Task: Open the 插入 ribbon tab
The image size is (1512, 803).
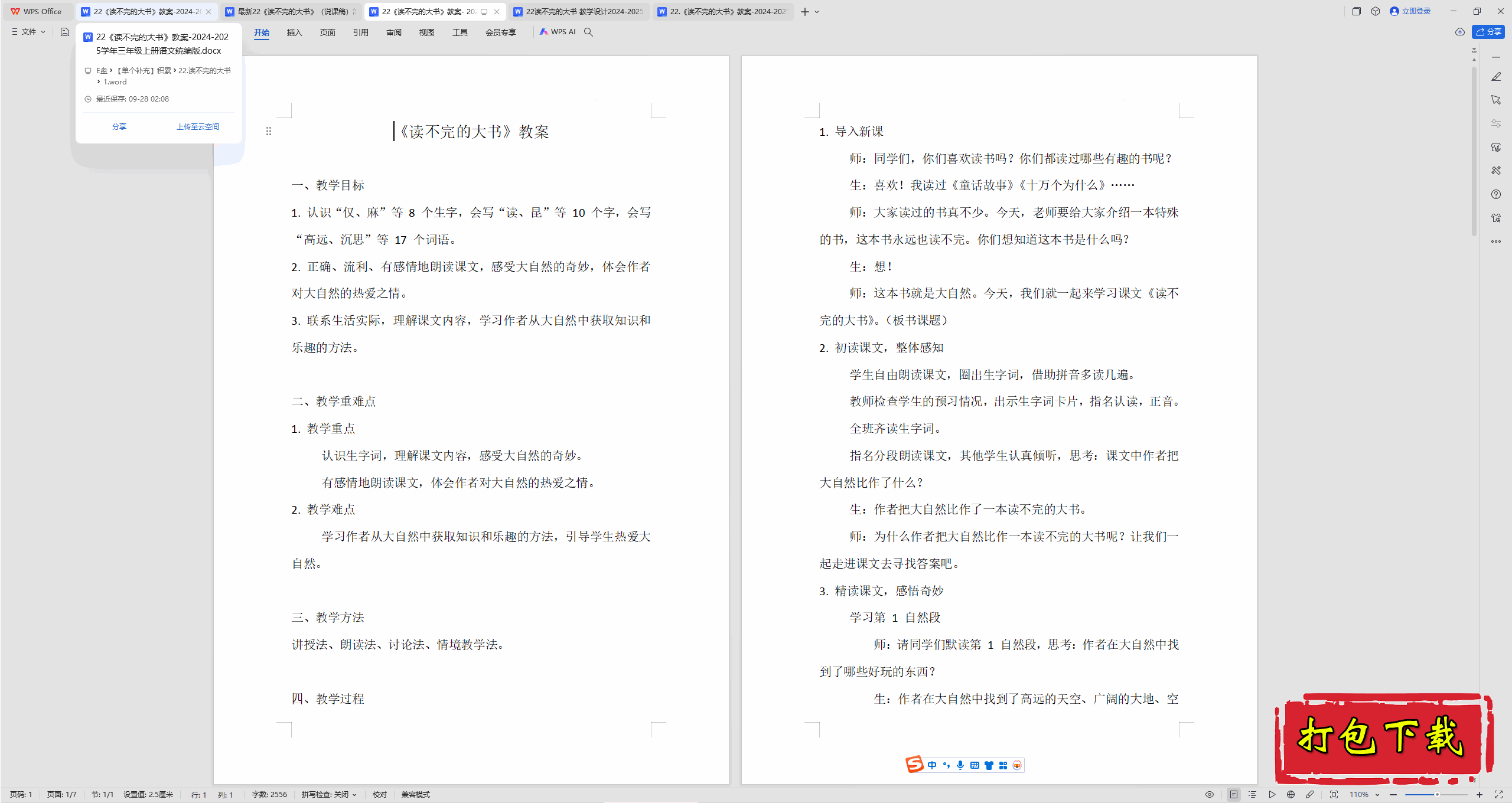Action: pyautogui.click(x=294, y=32)
